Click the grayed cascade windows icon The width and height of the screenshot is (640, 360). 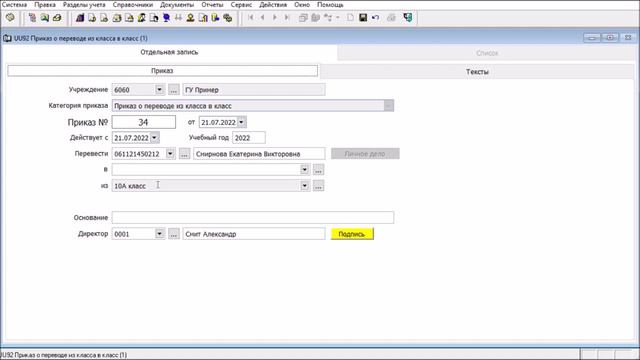tap(303, 18)
